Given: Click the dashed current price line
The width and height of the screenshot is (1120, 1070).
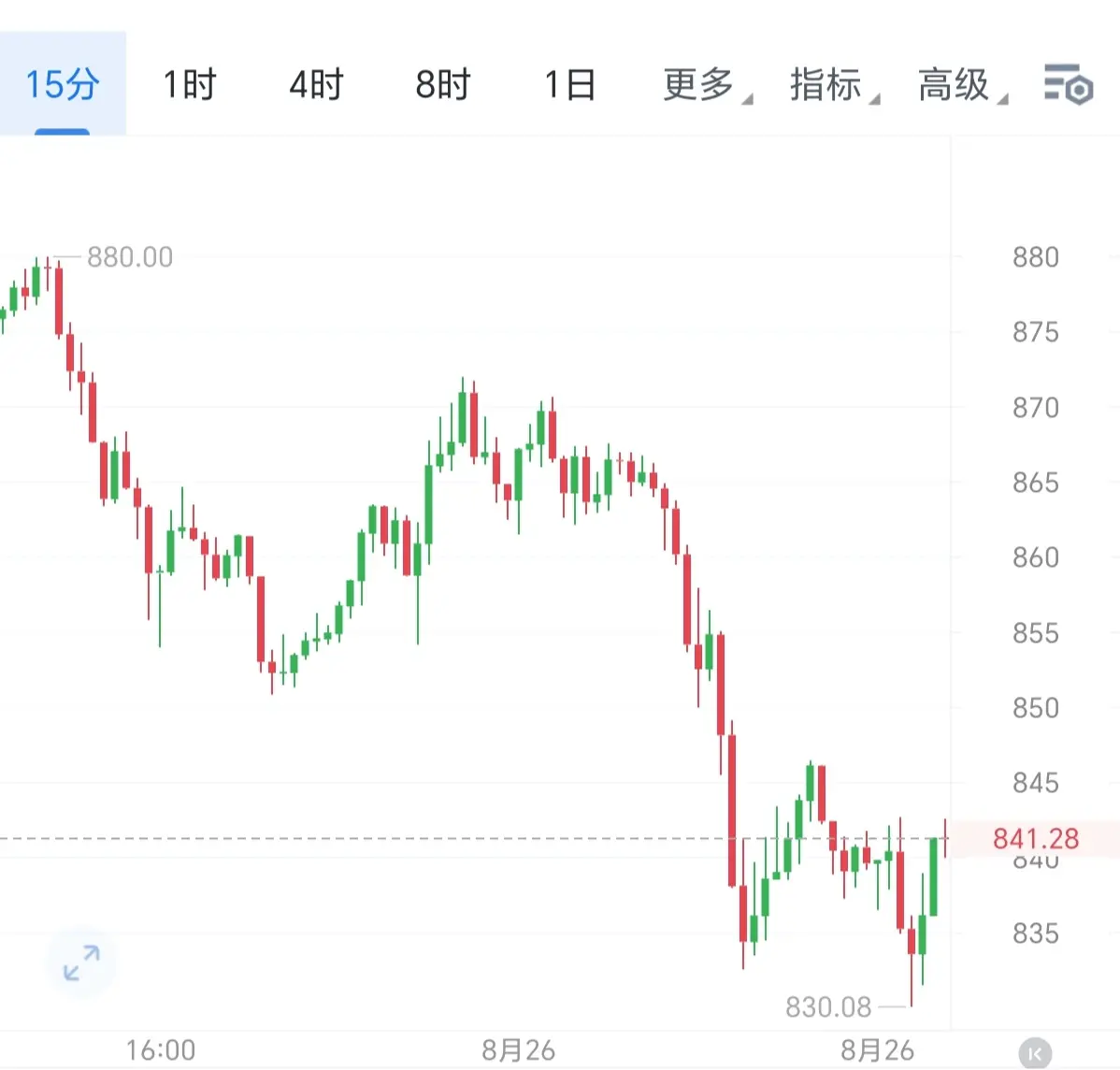Looking at the screenshot, I should tap(475, 838).
